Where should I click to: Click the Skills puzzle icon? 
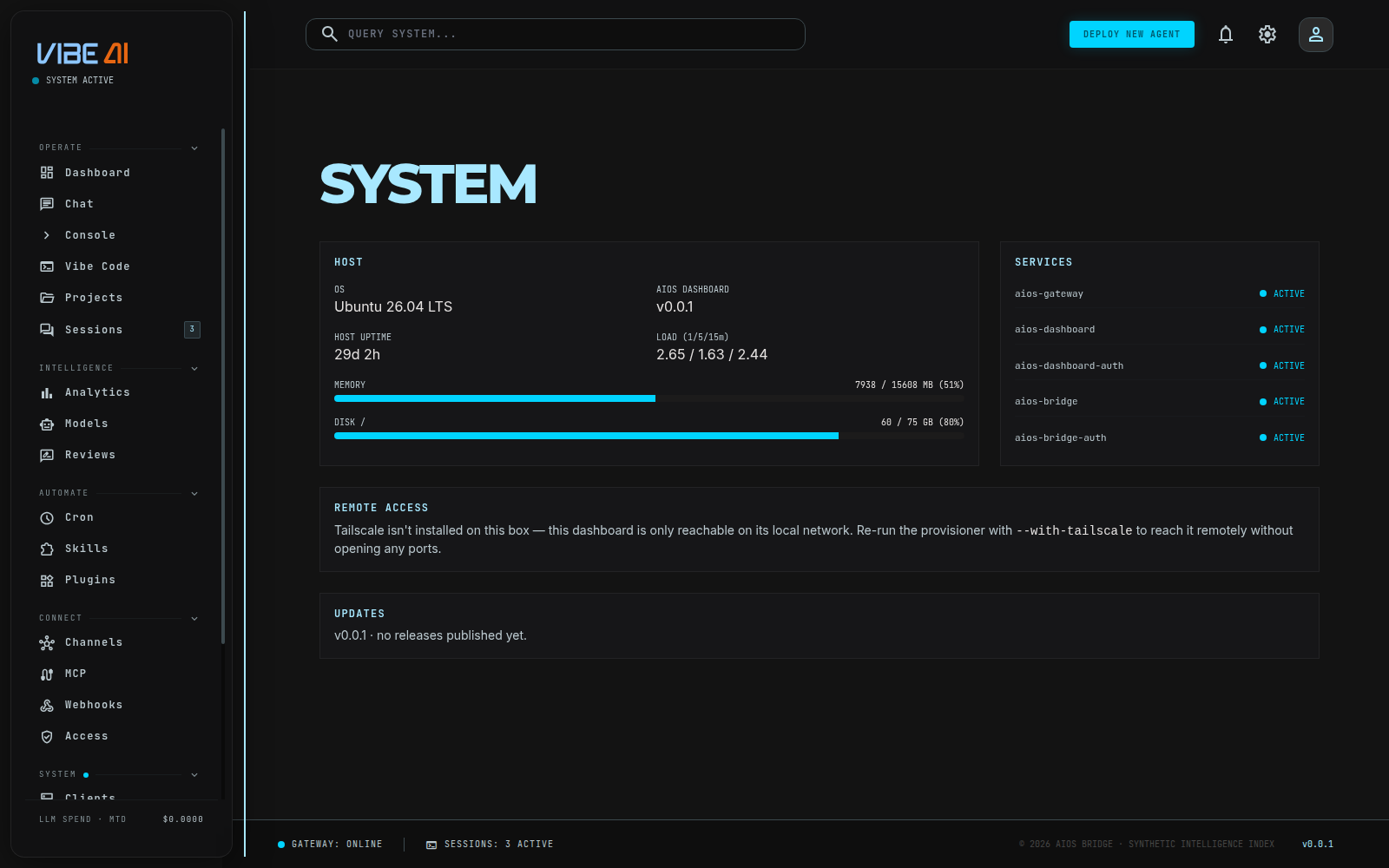pos(47,549)
